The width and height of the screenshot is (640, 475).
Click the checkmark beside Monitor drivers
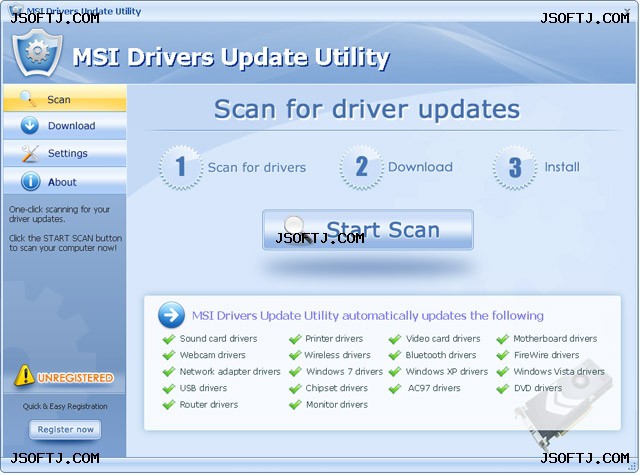[295, 405]
